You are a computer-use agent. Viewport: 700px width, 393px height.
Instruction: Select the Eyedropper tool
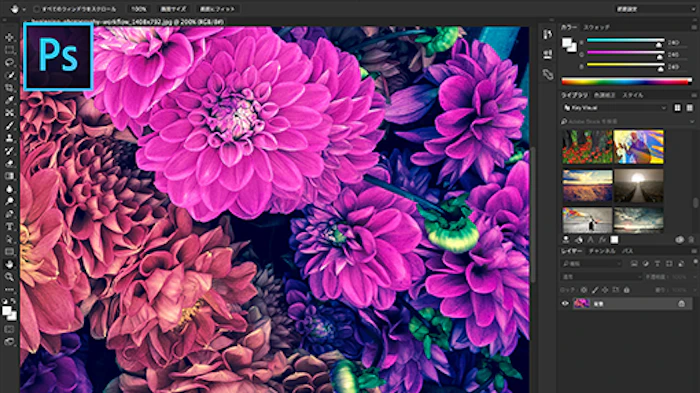(x=9, y=100)
